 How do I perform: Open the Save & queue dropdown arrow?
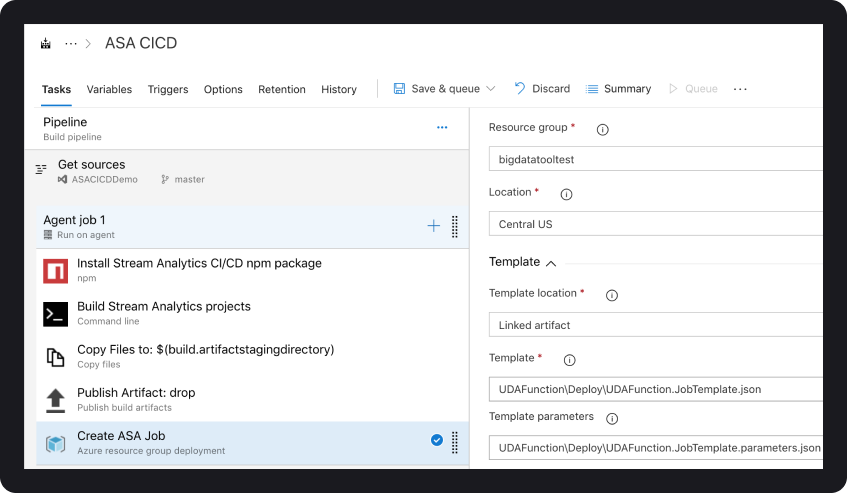[x=490, y=89]
